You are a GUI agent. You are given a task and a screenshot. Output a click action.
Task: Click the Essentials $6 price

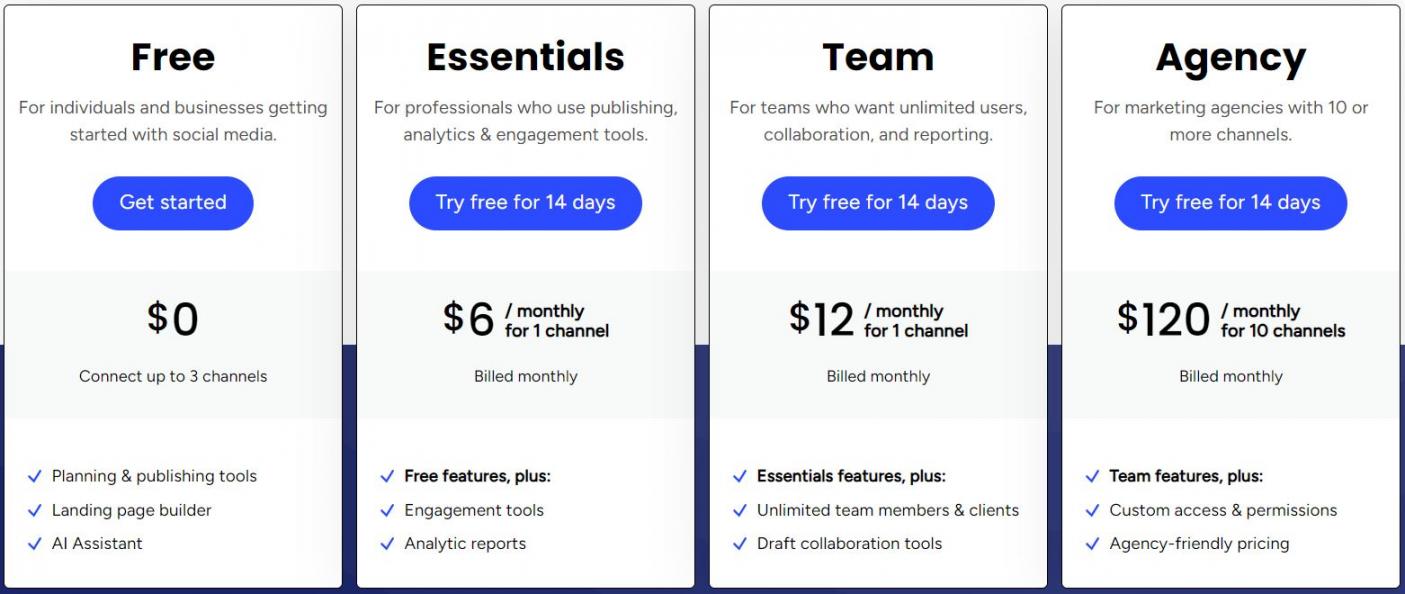point(469,319)
